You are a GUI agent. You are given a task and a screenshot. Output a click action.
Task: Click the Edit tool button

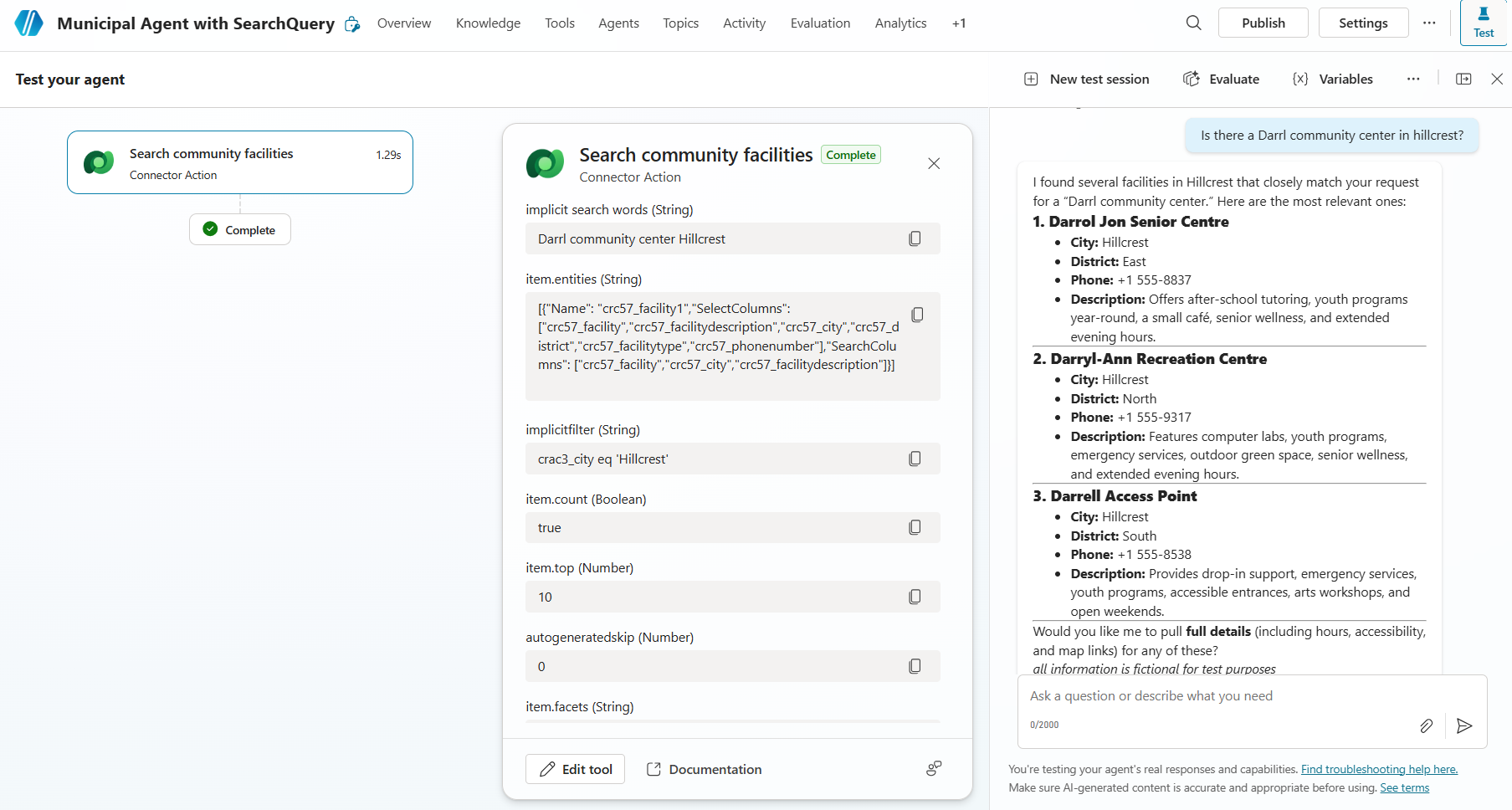point(576,769)
